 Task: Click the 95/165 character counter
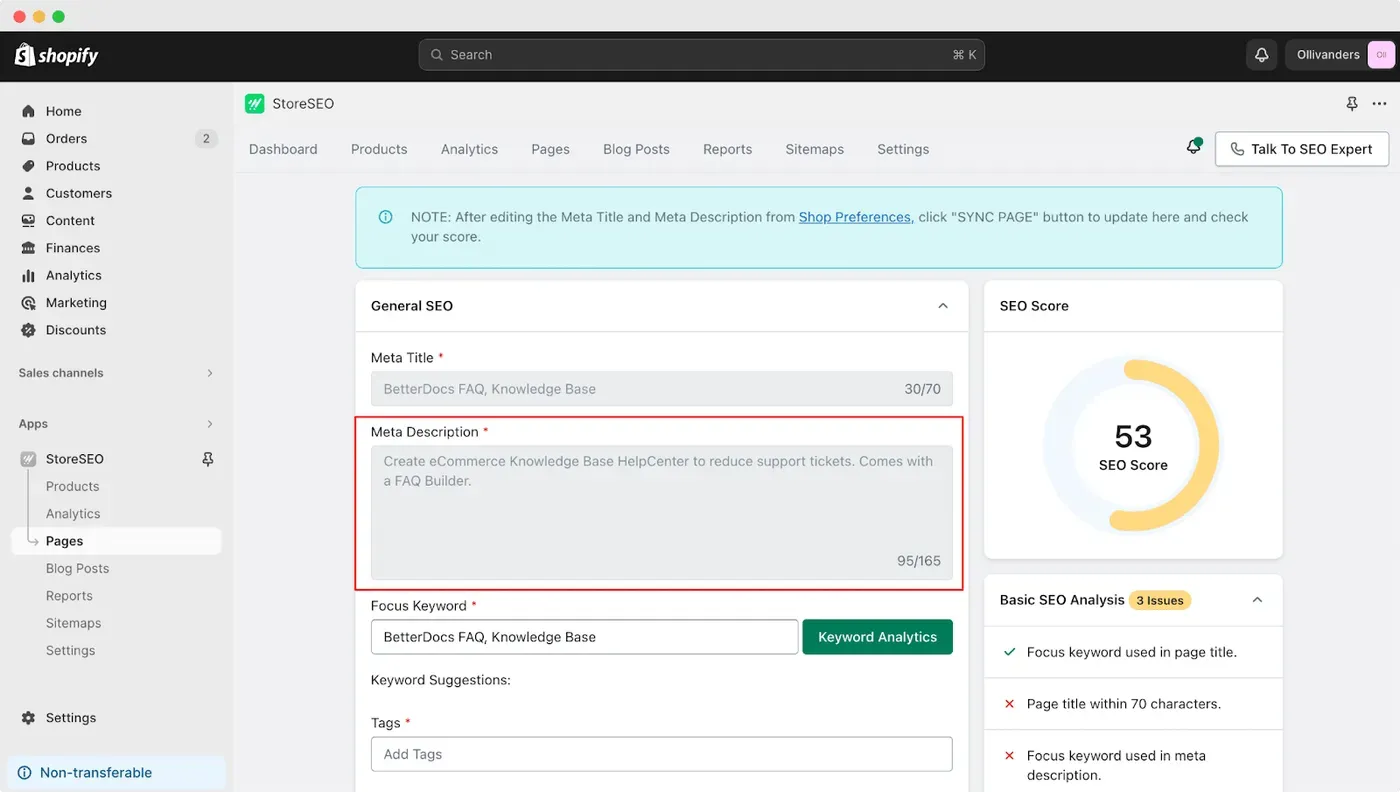tap(919, 561)
